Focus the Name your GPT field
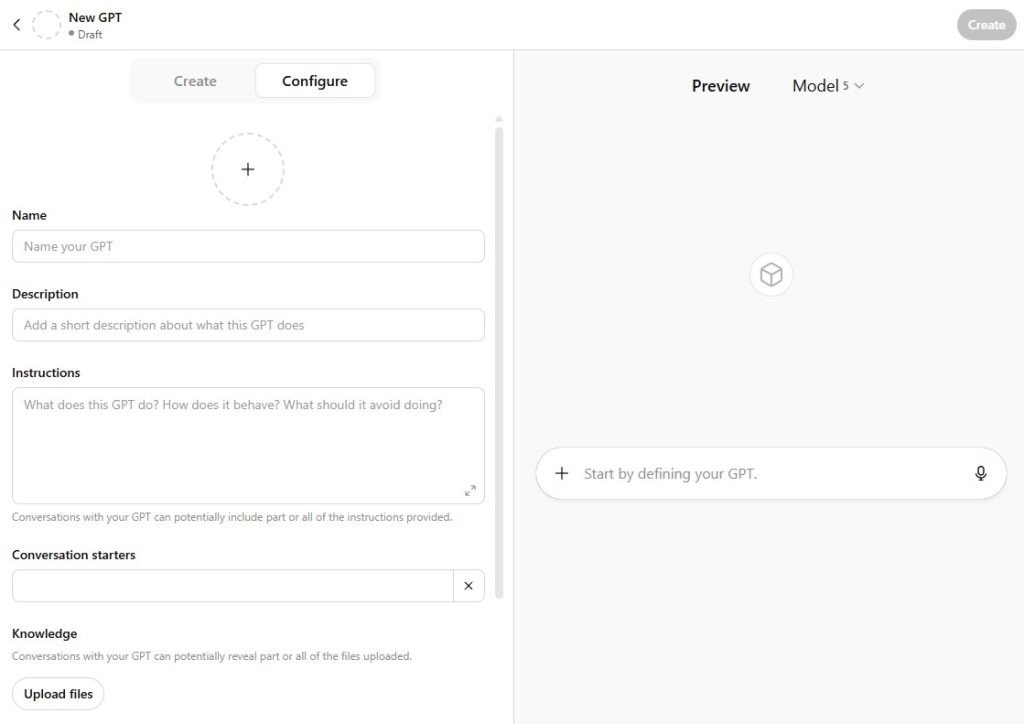Image resolution: width=1024 pixels, height=724 pixels. click(x=248, y=247)
